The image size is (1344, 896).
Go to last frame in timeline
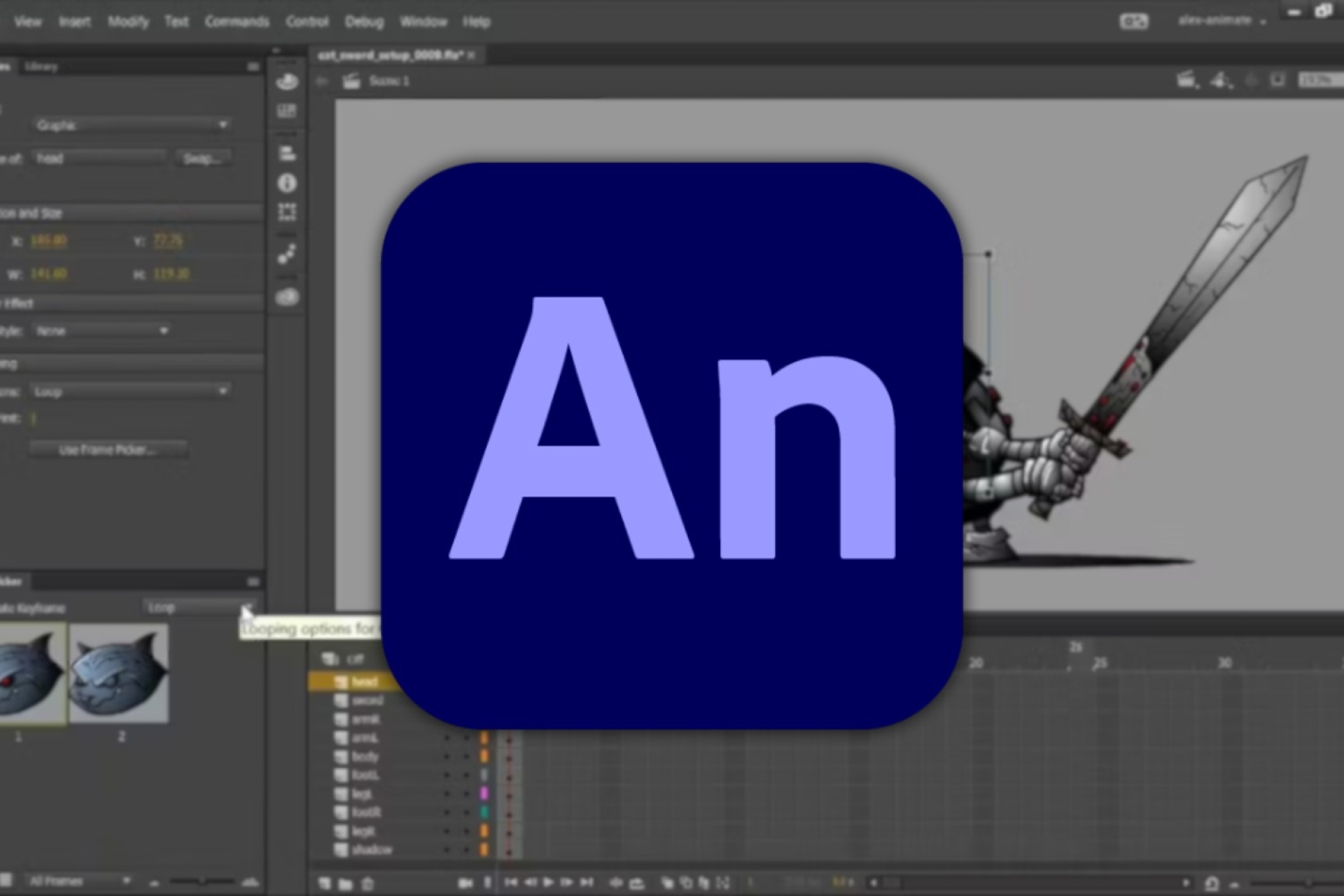pos(587,883)
